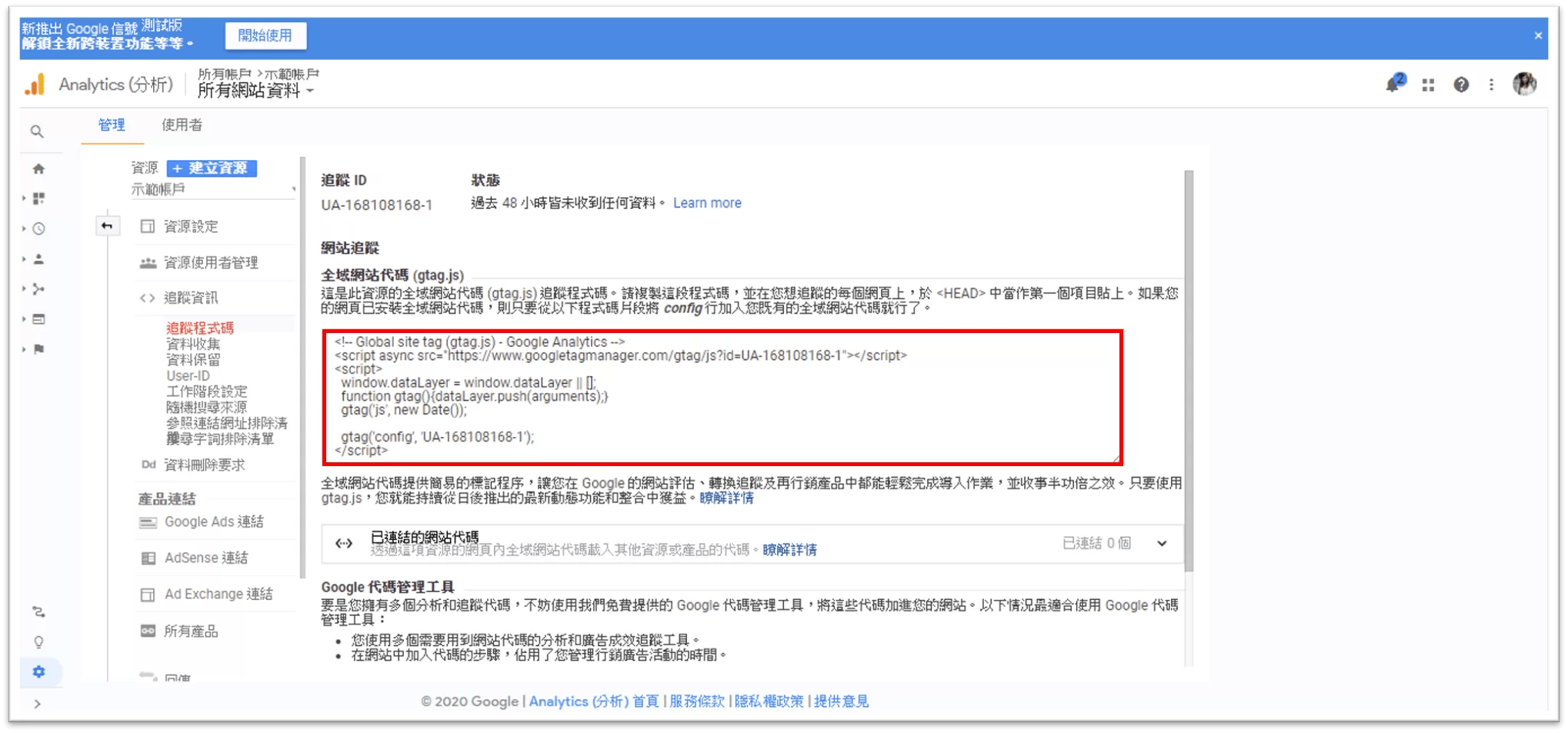
Task: Close the blue Google Signals banner
Action: [x=1537, y=36]
